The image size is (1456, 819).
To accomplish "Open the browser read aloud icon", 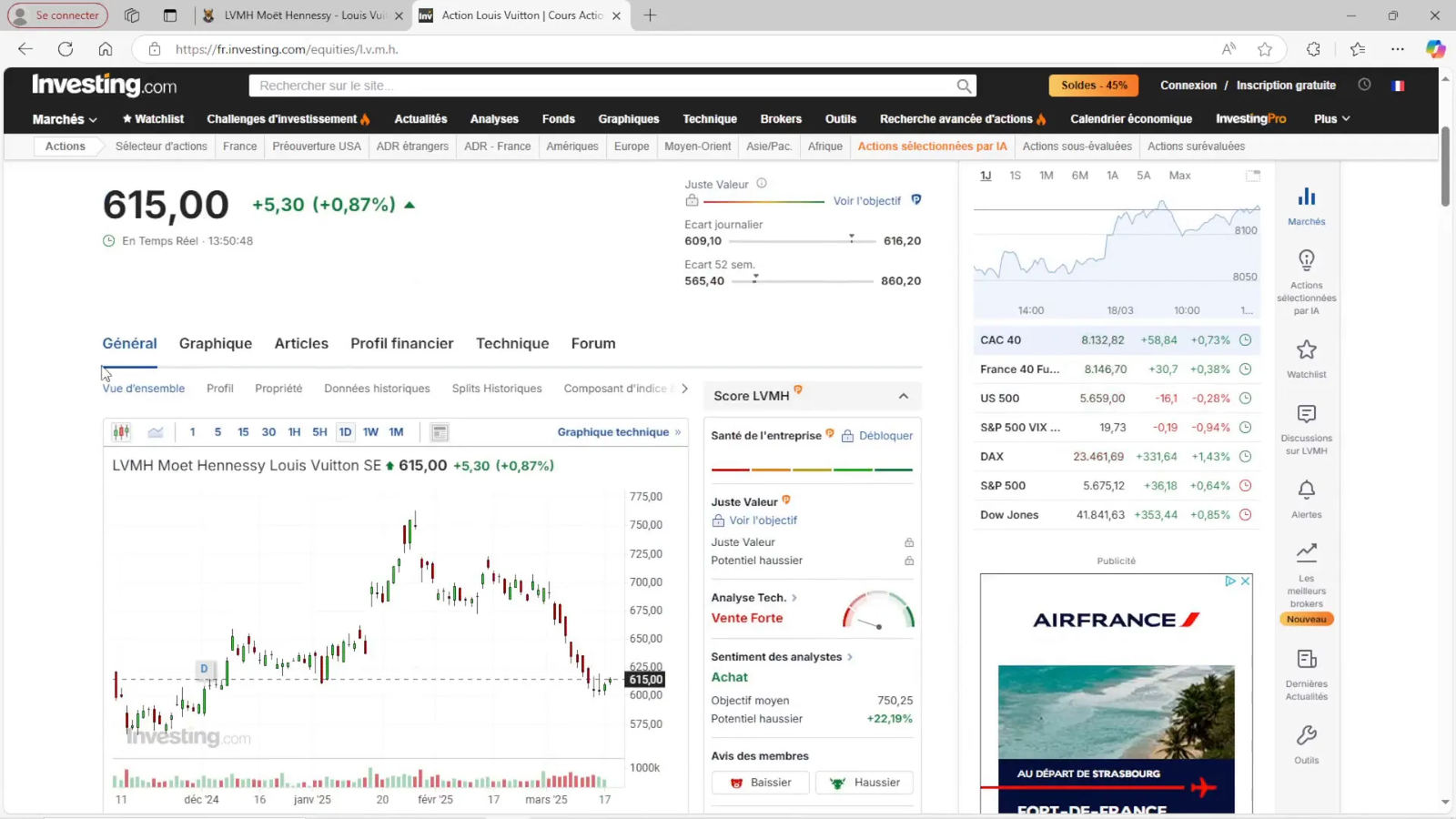I will tap(1228, 49).
